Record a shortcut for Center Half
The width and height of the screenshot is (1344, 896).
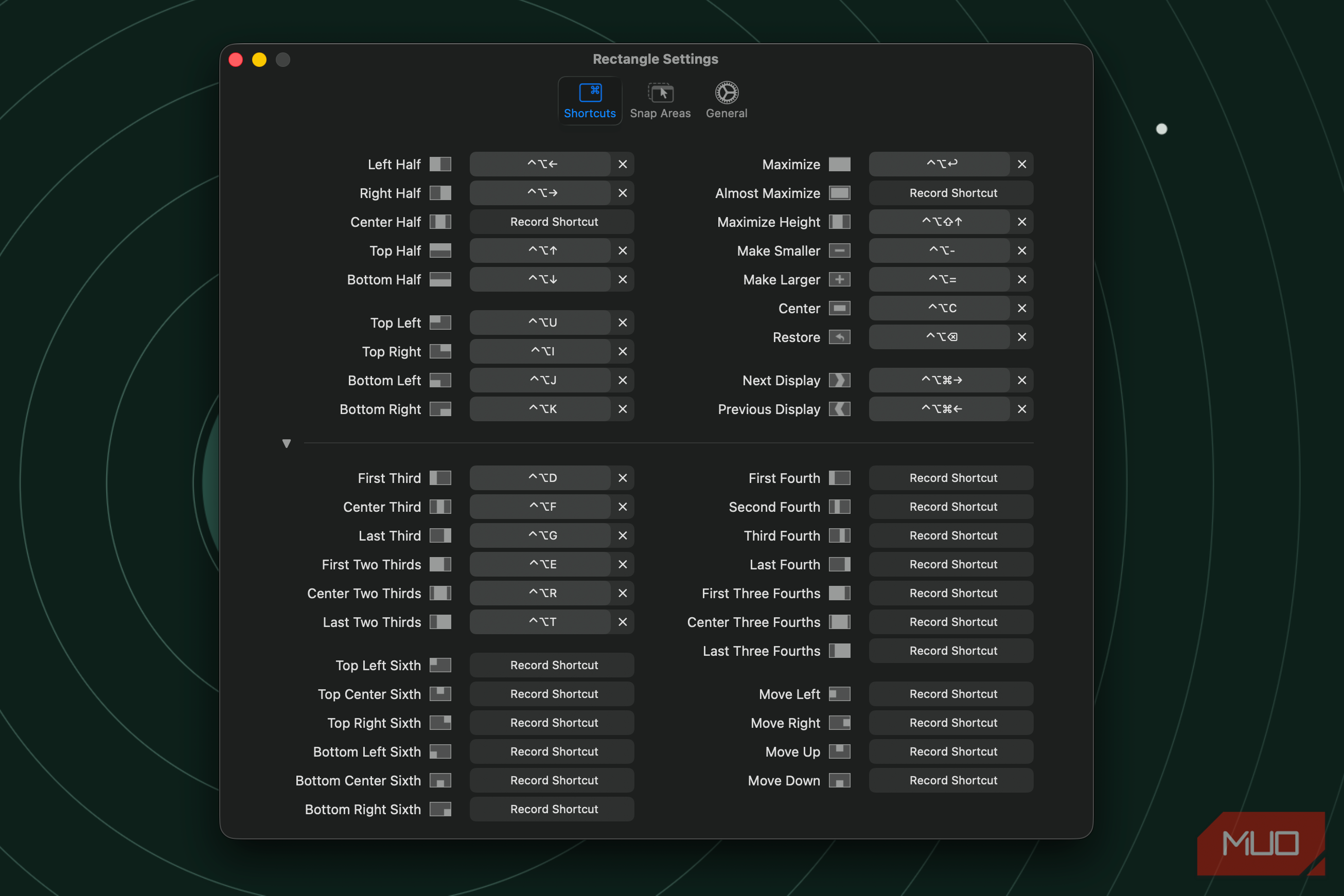[552, 222]
